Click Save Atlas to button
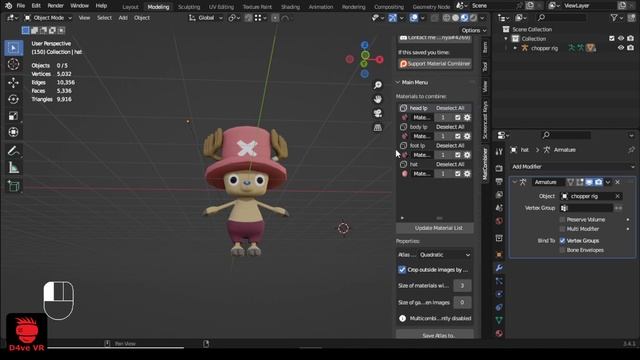Screen dimensions: 640x360 435,335
